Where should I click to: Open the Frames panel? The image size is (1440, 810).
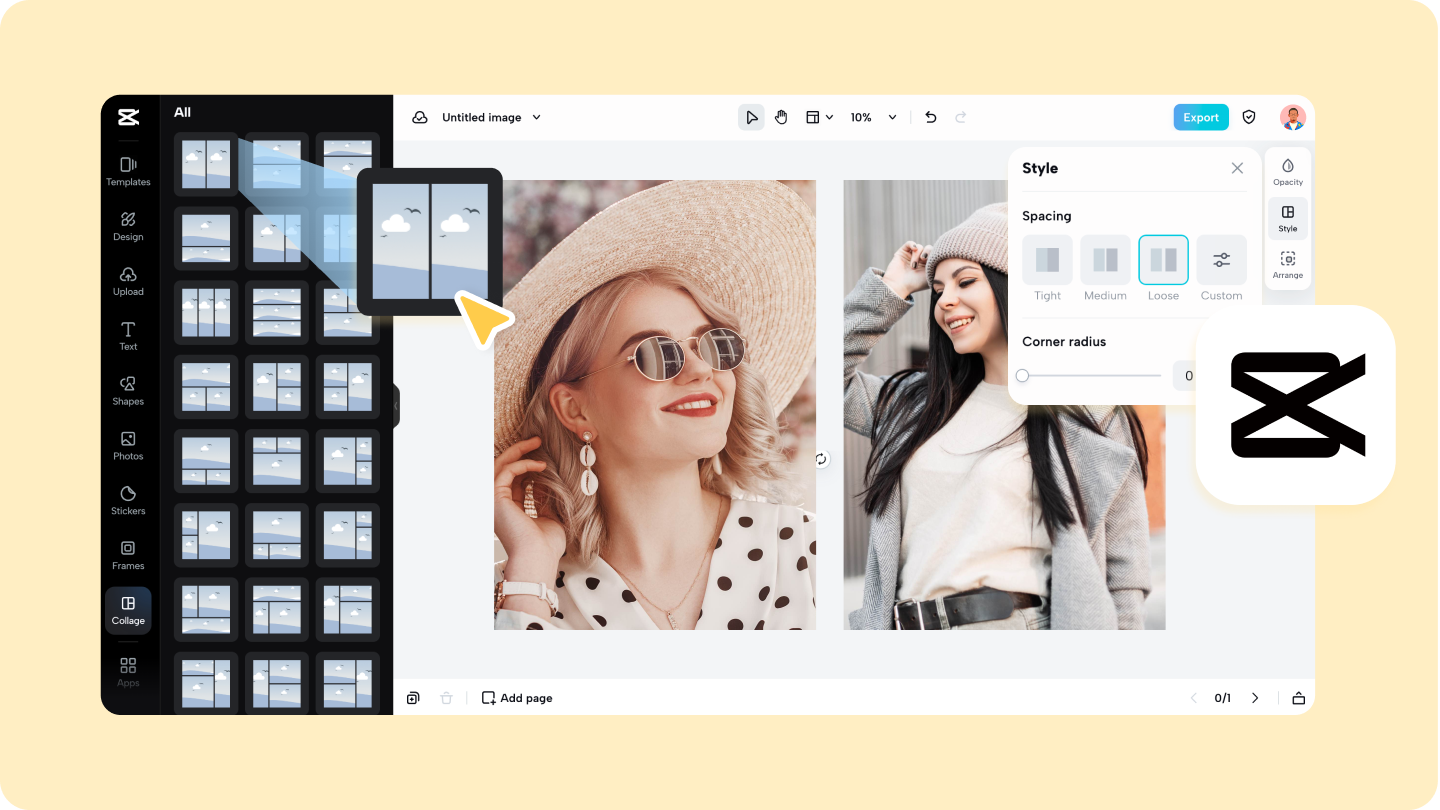tap(128, 556)
